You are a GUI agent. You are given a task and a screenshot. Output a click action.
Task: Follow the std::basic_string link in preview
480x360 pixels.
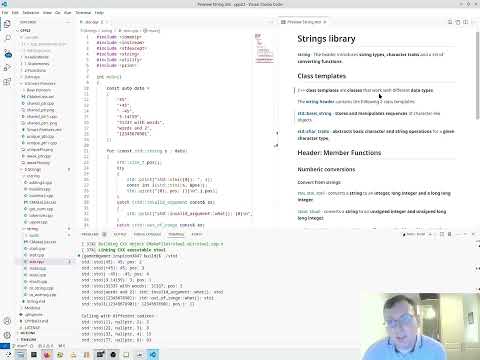(314, 114)
